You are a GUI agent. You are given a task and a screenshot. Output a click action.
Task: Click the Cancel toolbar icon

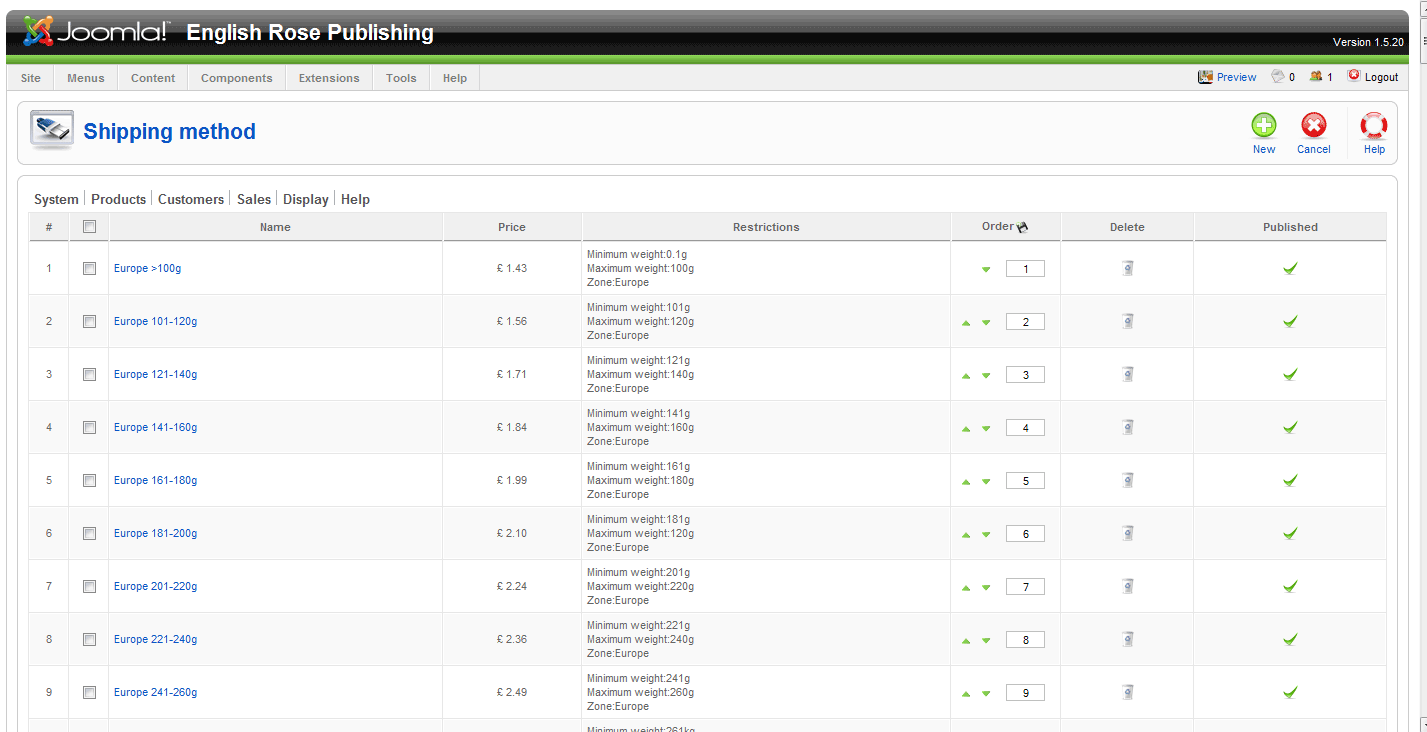click(x=1313, y=126)
